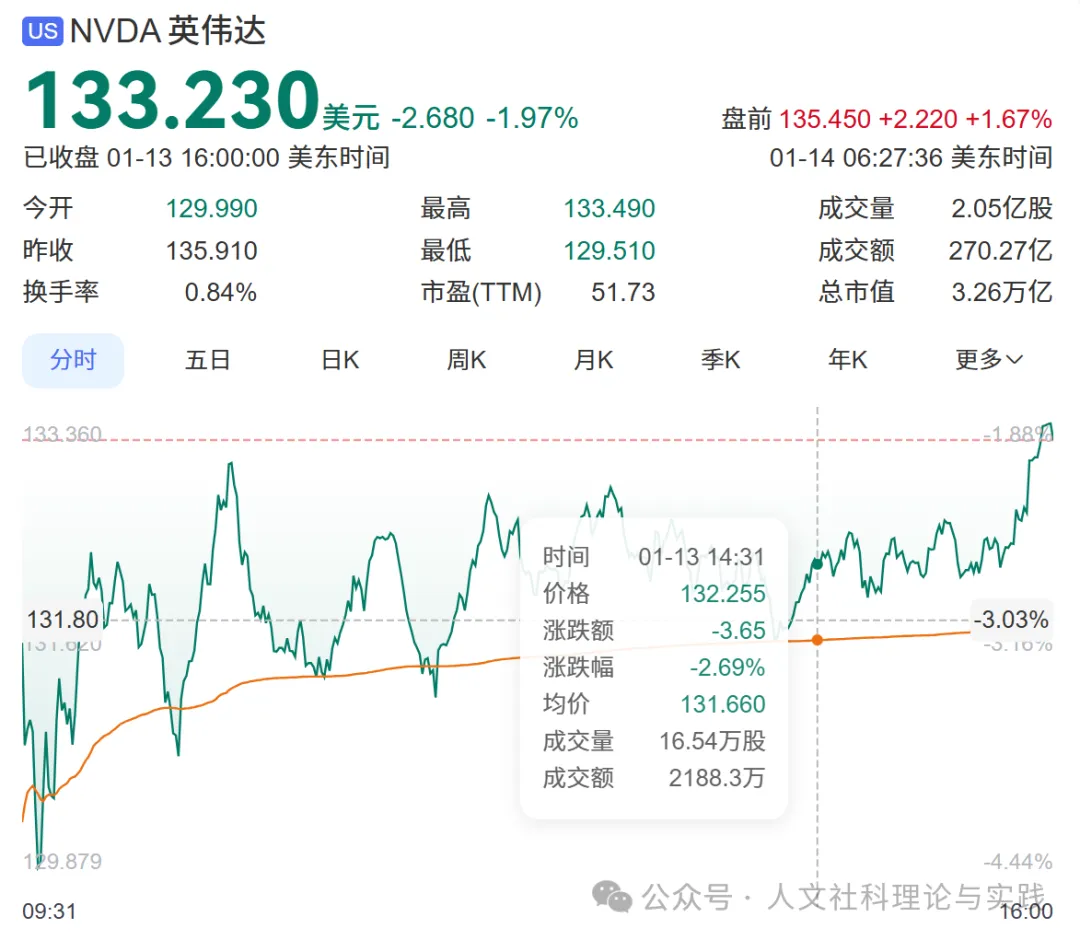The width and height of the screenshot is (1080, 940).
Task: Click the large 133.230 closing price
Action: 172,101
